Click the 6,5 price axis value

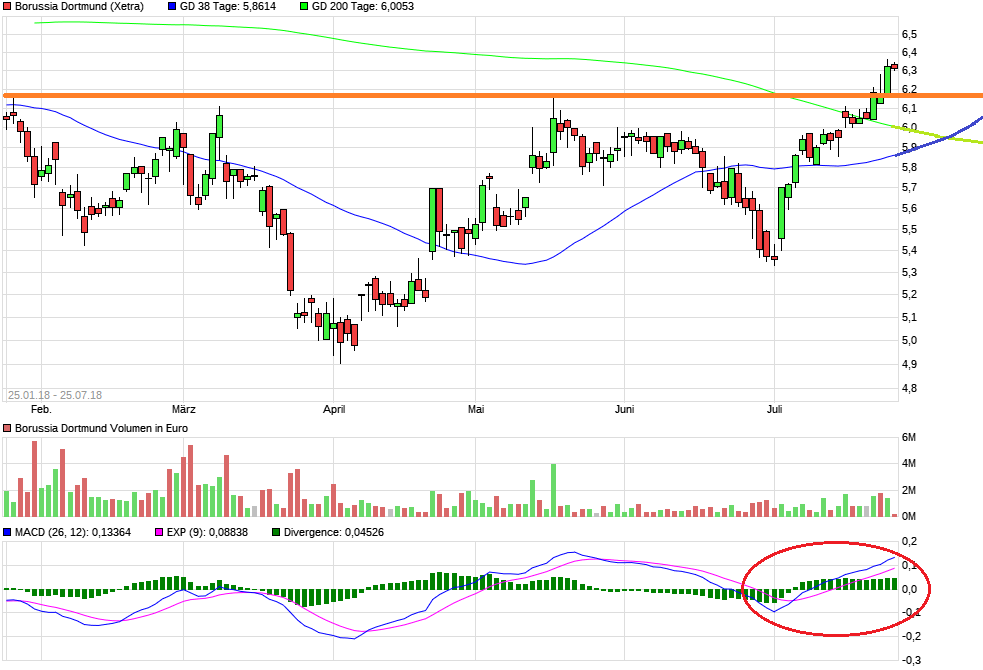[909, 34]
